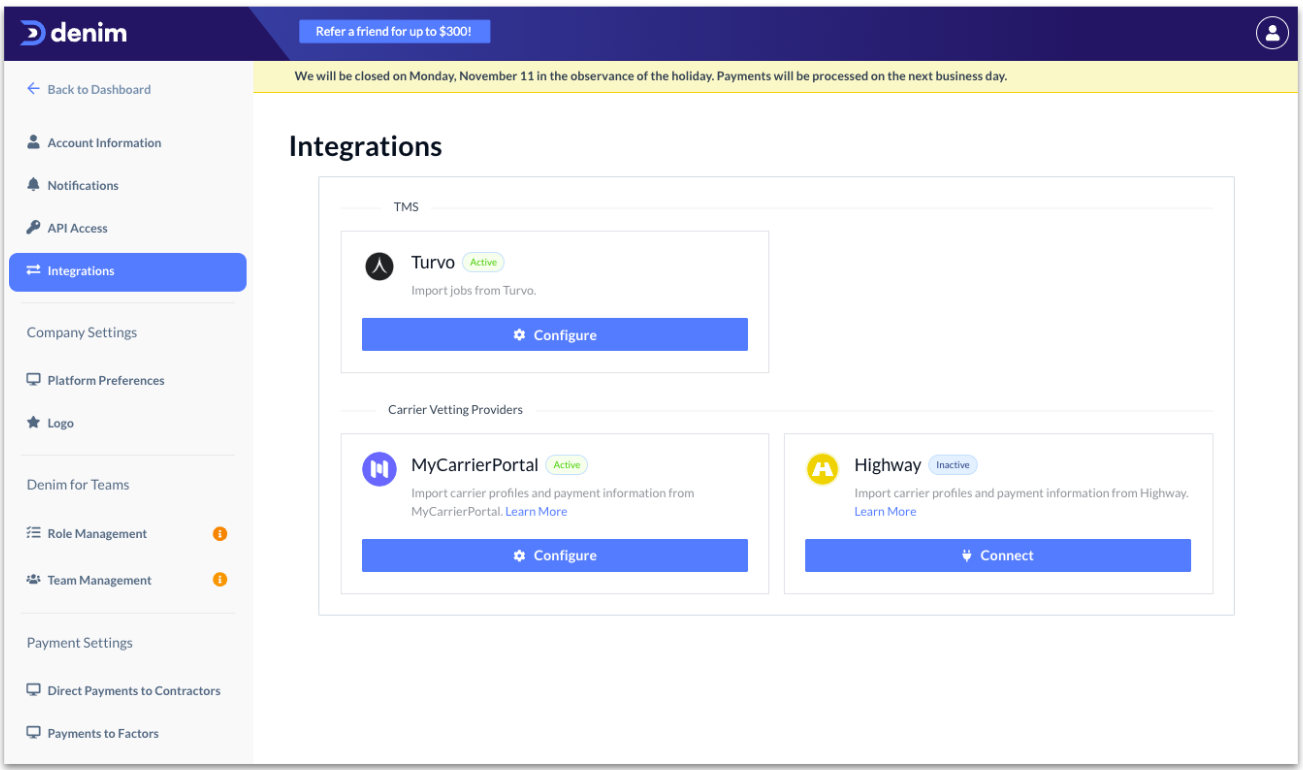Click the back arrow icon beside Back to Dashboard
This screenshot has height=770, width=1303.
[x=33, y=89]
